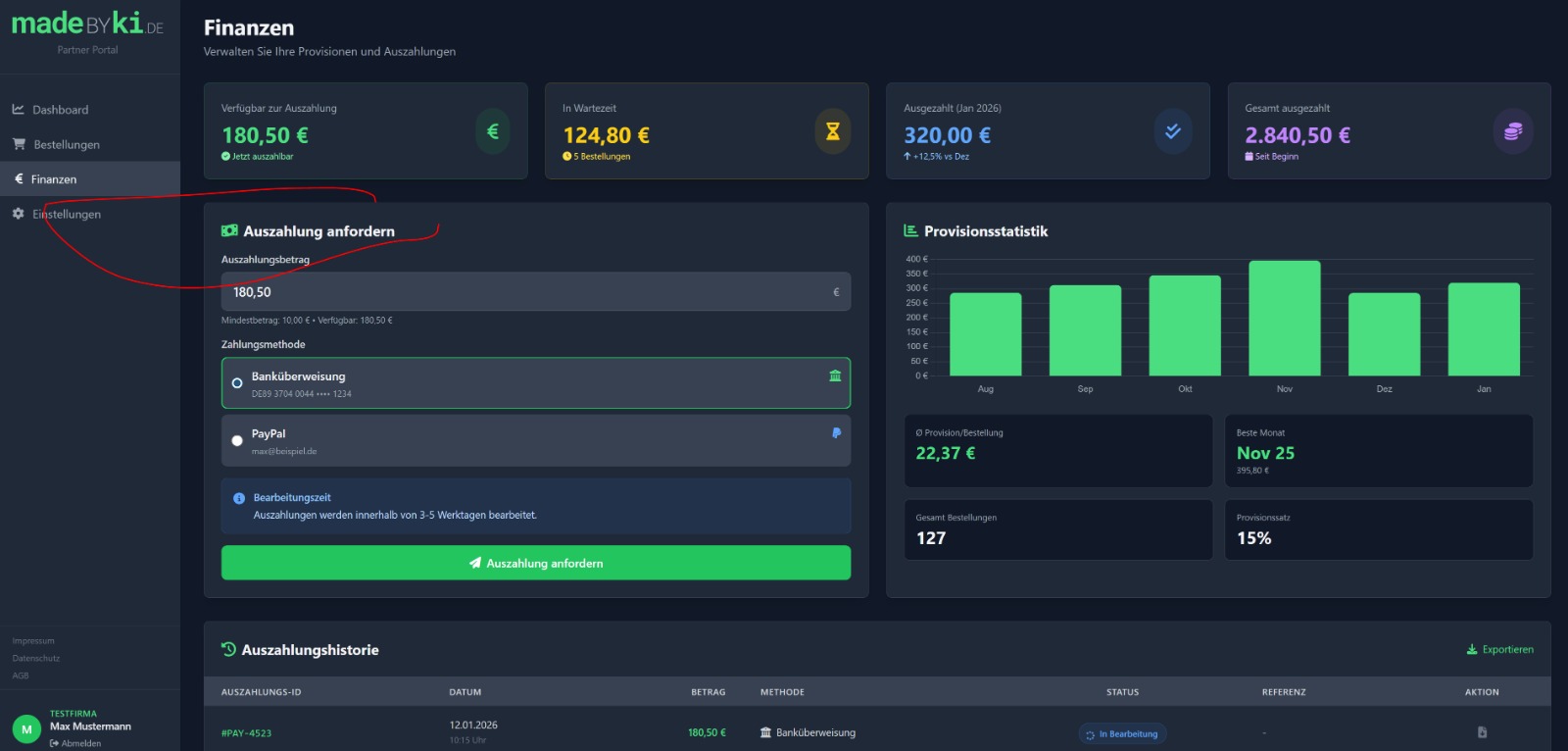1568x751 pixels.
Task: Click the coins icon on Gesamt ausgezahlt card
Action: pos(1513,131)
